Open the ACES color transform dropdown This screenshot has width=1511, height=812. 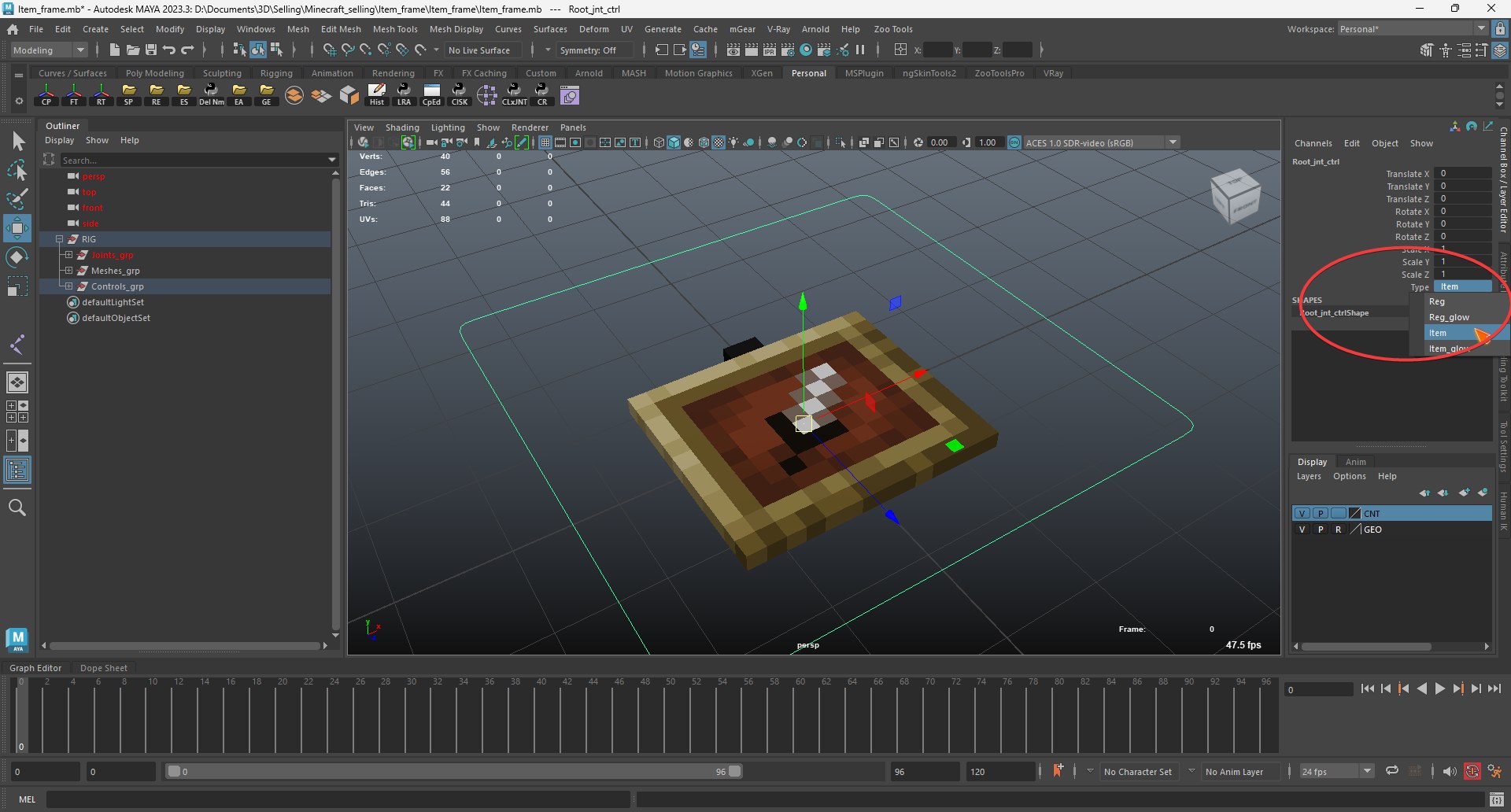pos(1173,142)
